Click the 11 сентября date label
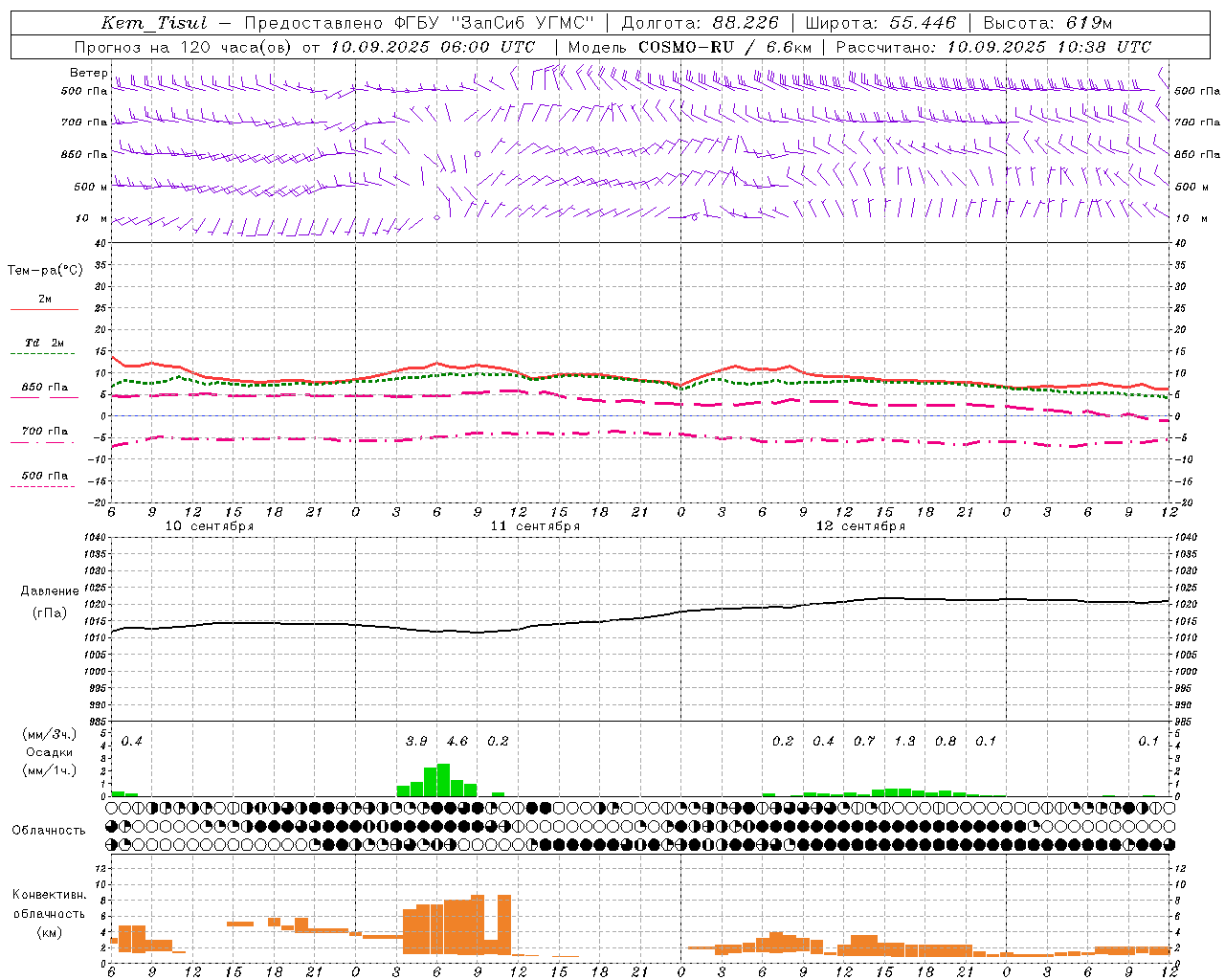The width and height of the screenshot is (1225, 980). [535, 526]
